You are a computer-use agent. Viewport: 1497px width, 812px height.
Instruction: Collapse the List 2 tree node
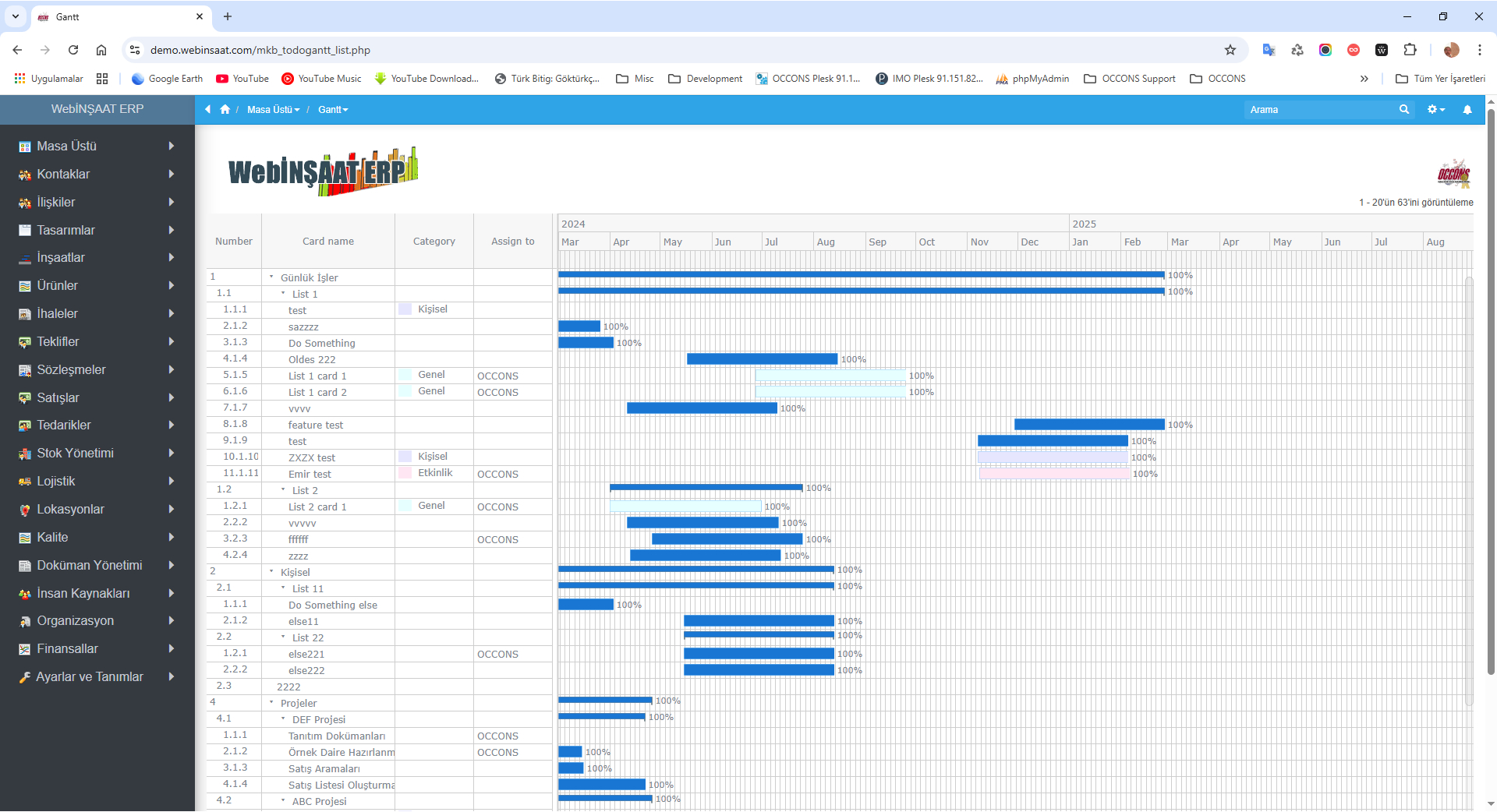283,490
